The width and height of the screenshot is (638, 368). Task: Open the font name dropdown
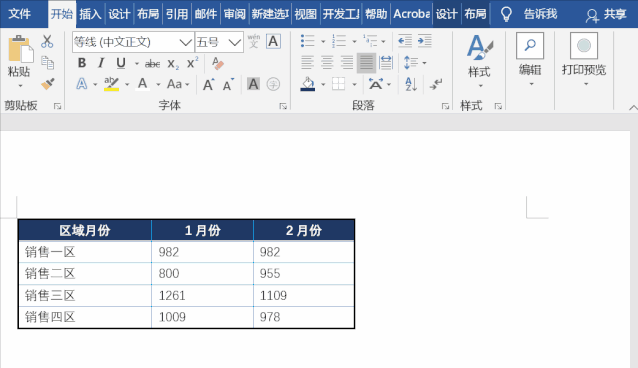(185, 42)
